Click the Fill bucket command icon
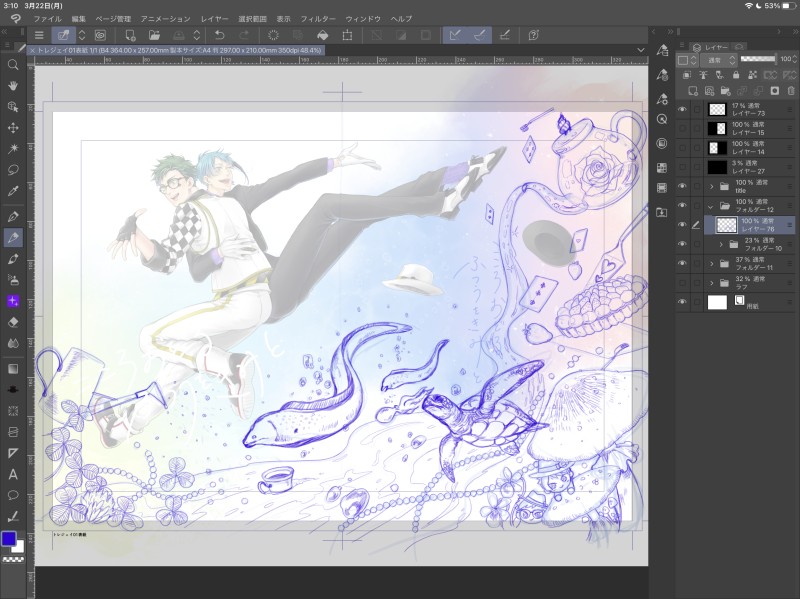The width and height of the screenshot is (800, 599). click(x=322, y=35)
